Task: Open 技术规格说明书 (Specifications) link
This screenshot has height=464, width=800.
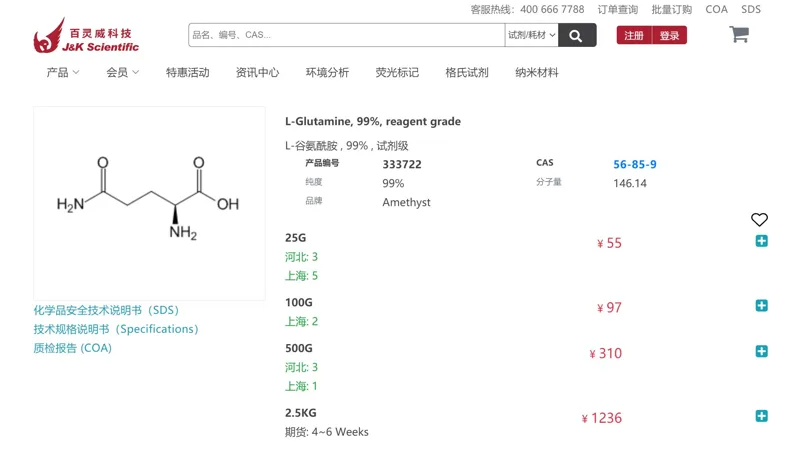Action: (x=116, y=329)
